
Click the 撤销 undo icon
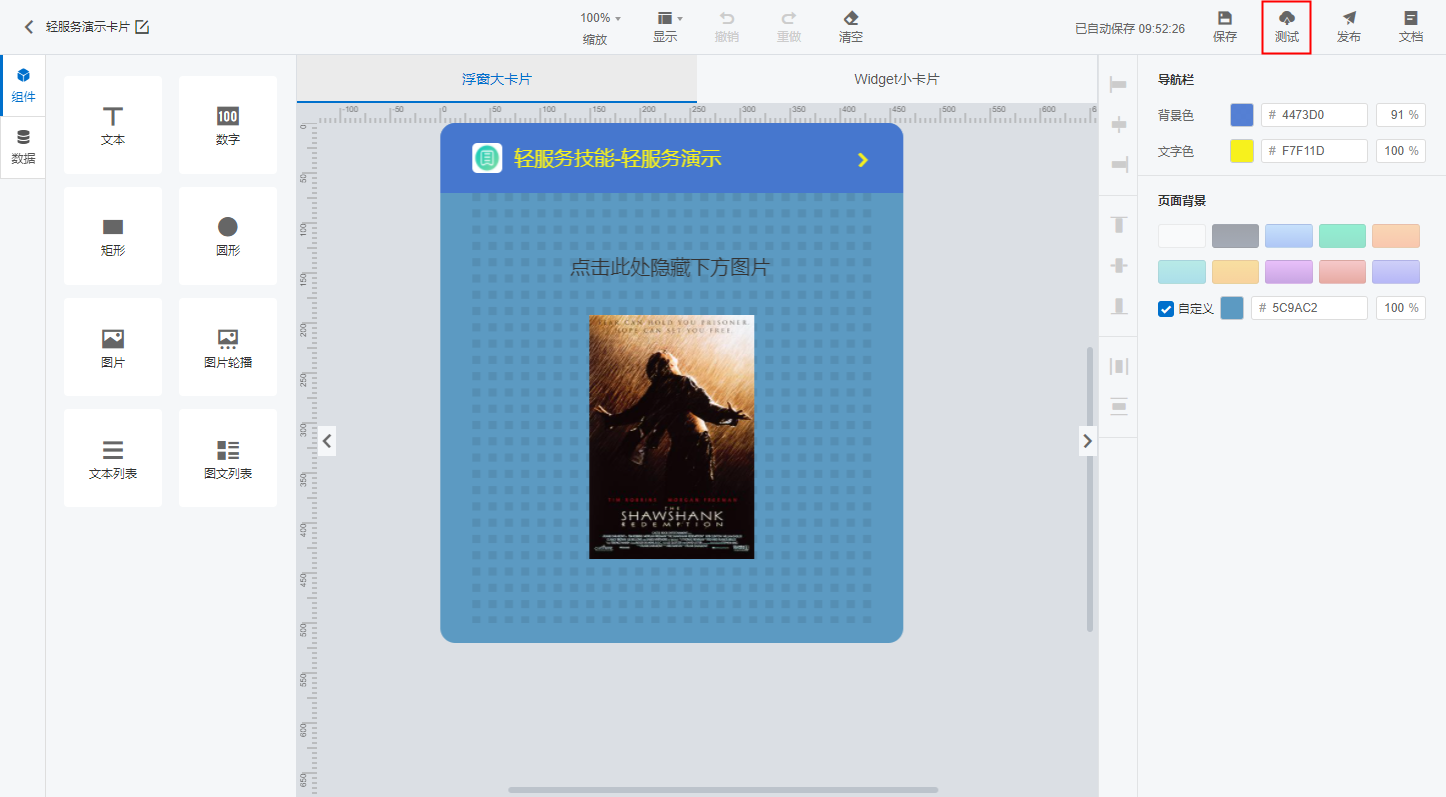click(727, 18)
